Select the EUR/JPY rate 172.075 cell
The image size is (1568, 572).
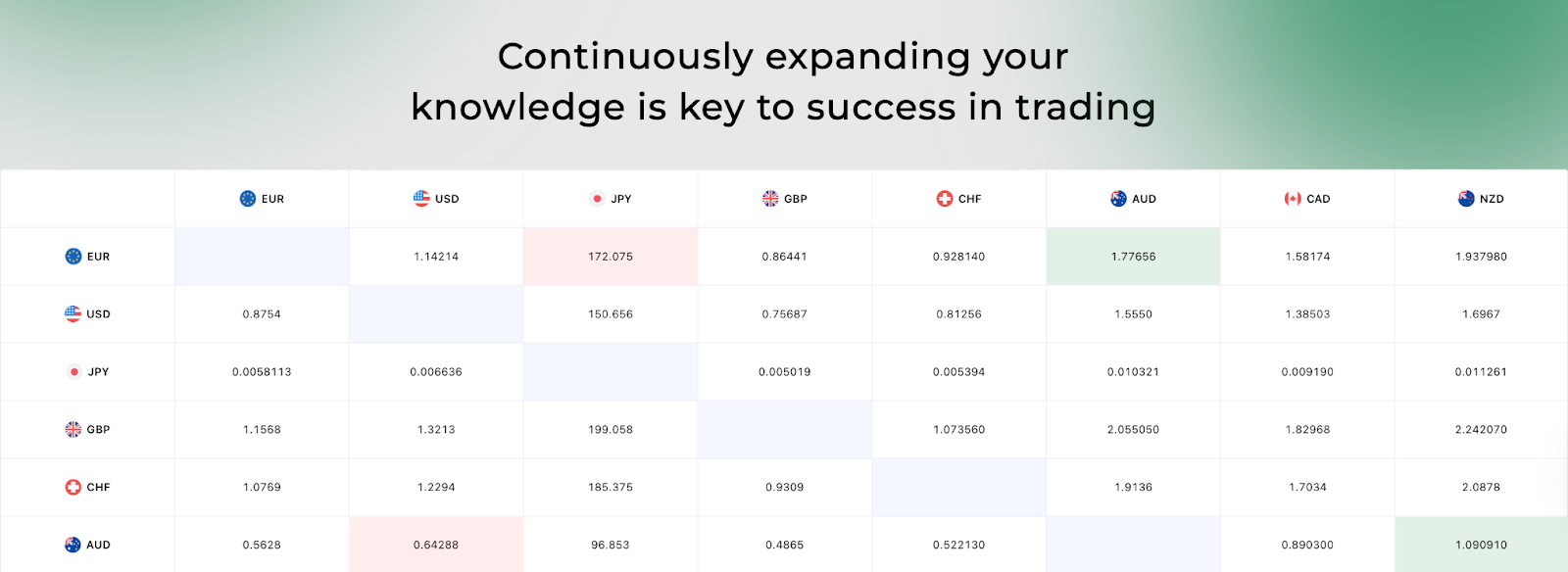tap(611, 257)
